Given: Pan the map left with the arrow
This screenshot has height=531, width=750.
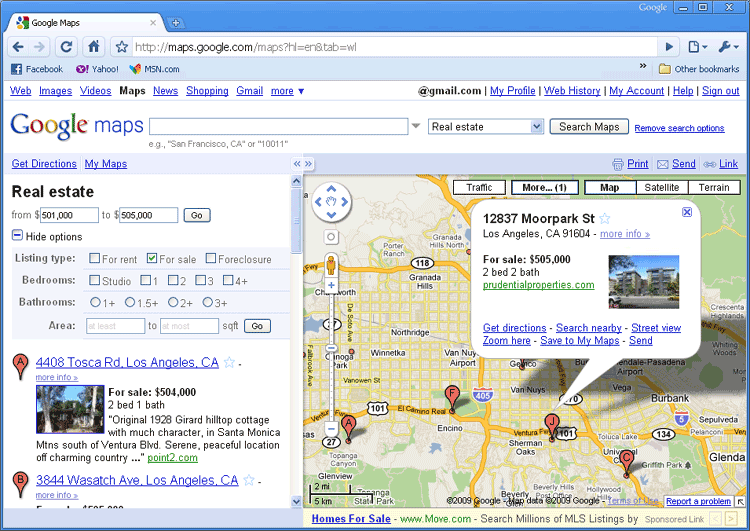Looking at the screenshot, I should tap(318, 202).
